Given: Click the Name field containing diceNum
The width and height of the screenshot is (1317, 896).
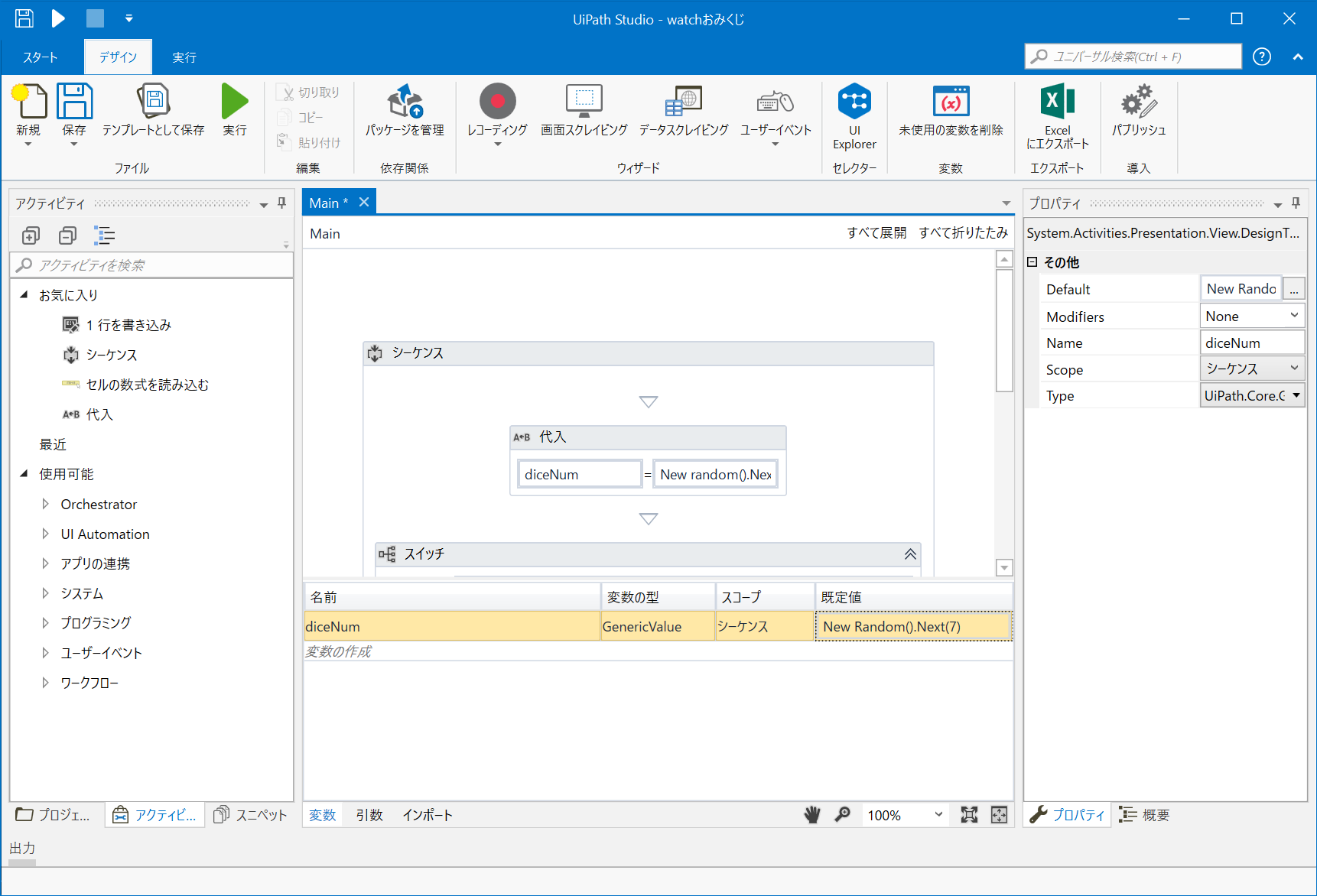Looking at the screenshot, I should point(1252,342).
